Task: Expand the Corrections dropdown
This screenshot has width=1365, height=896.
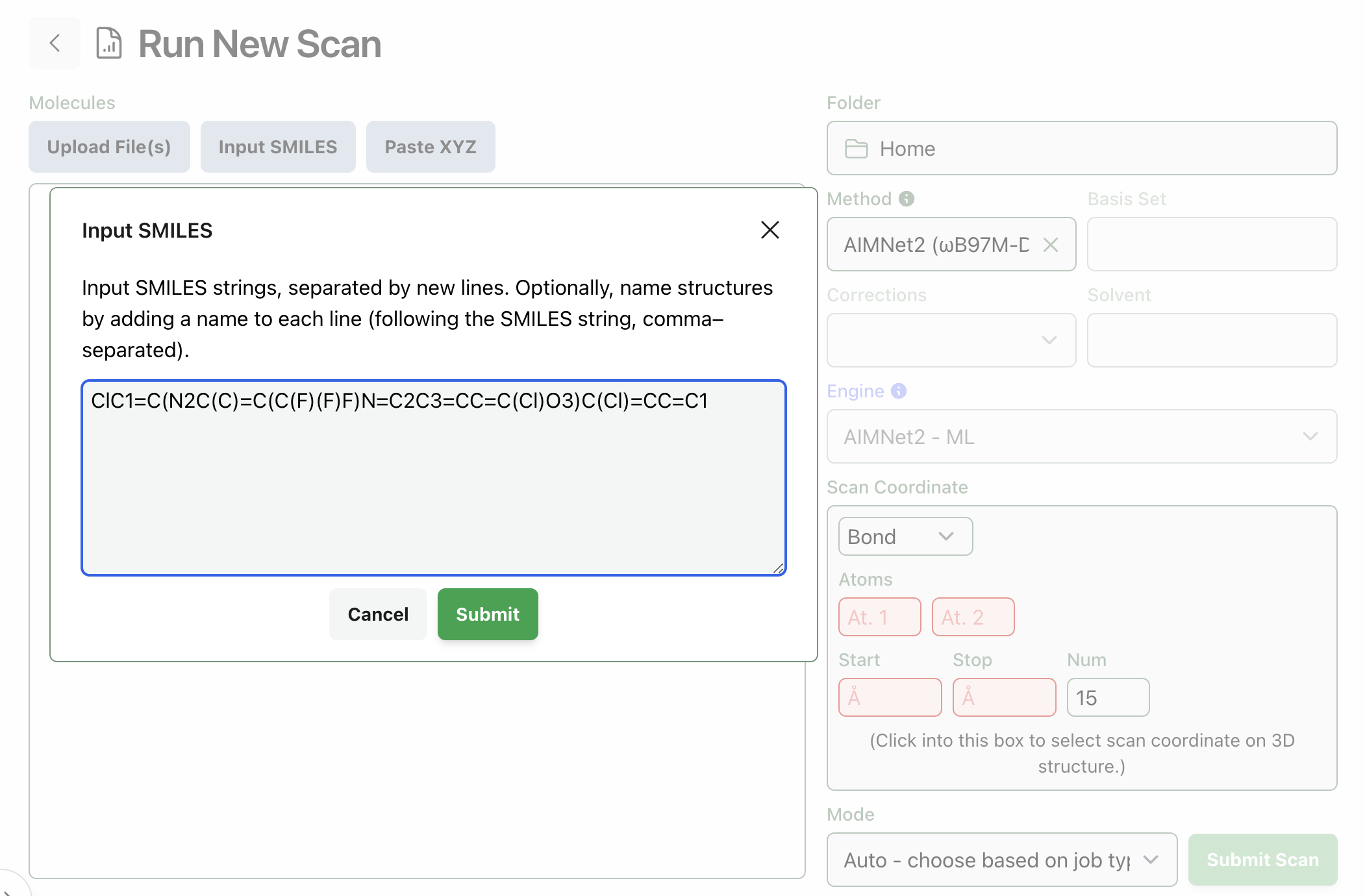Action: pos(951,340)
